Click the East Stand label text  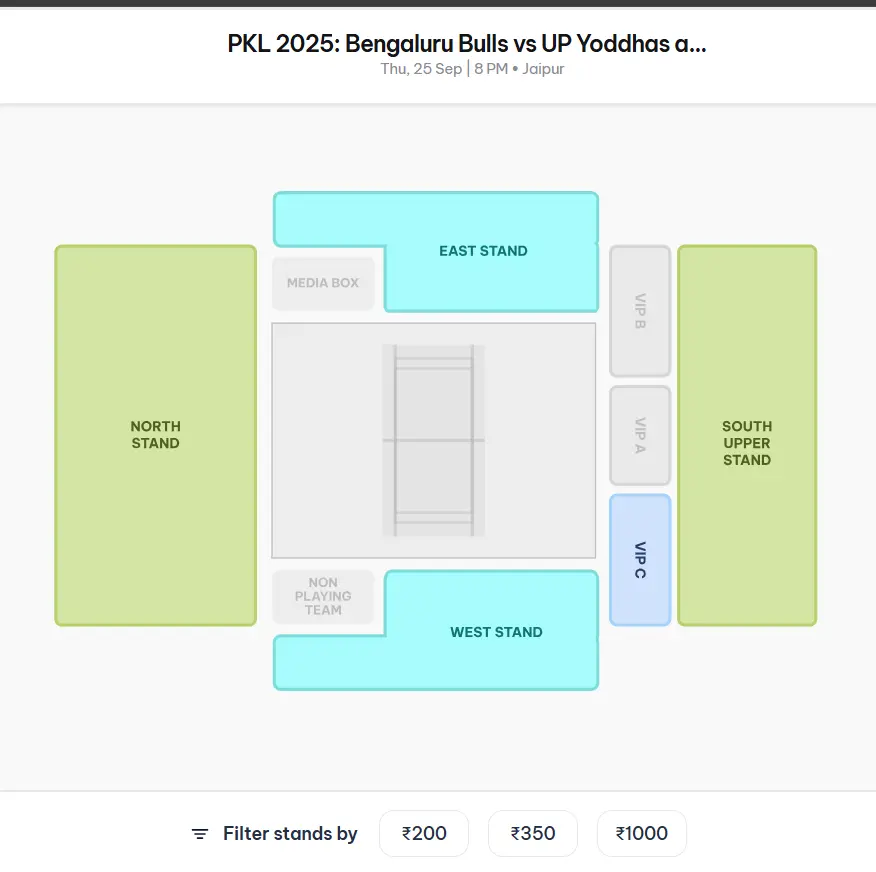coord(483,251)
